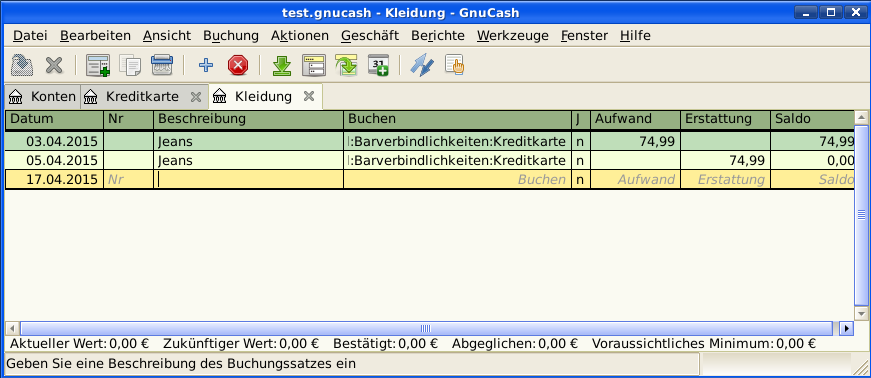The height and width of the screenshot is (378, 871).
Task: Toggle reconcile flag n in 17.04.2015 row
Action: 580,180
